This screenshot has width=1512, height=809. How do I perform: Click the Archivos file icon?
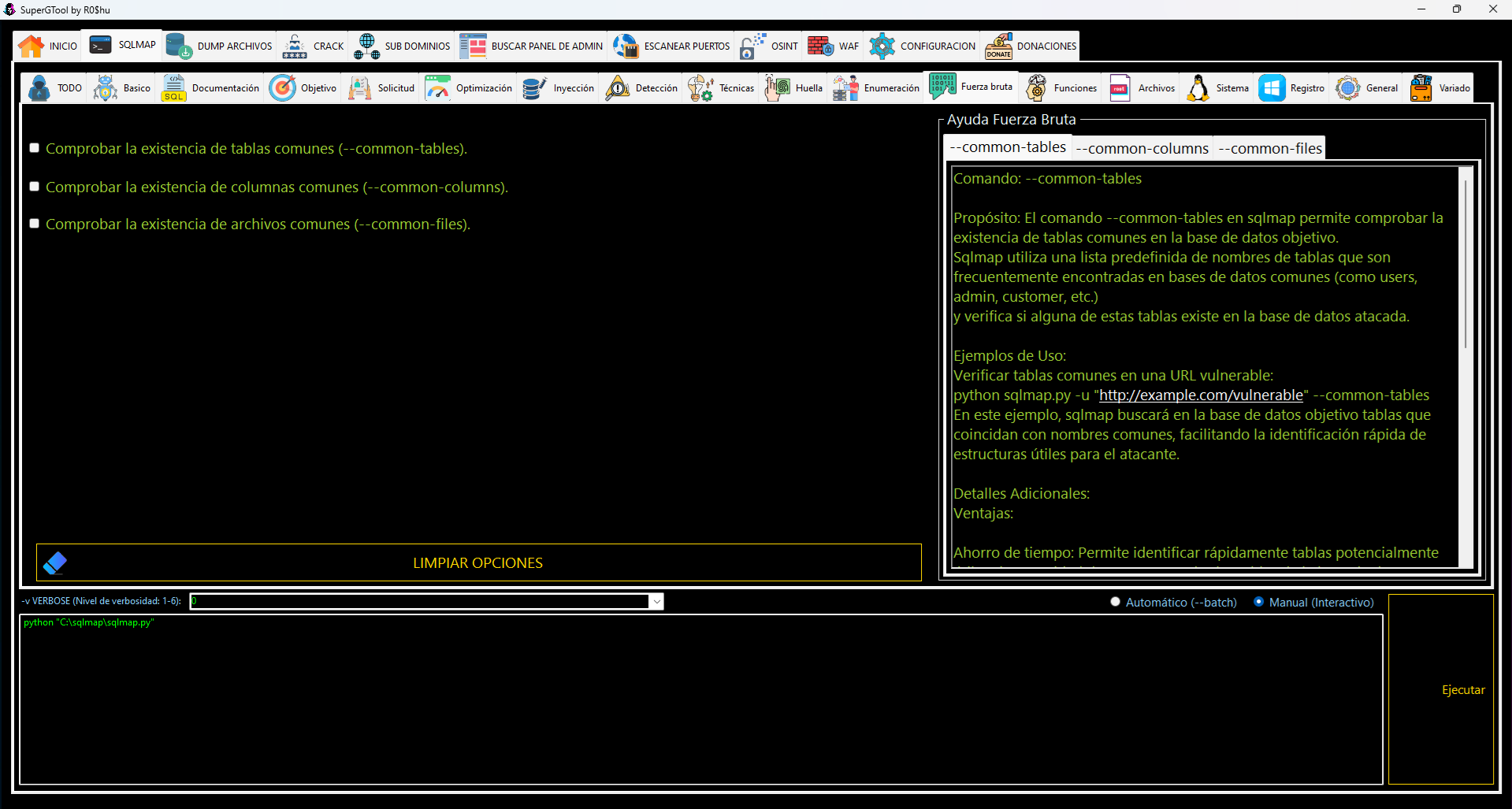[1120, 88]
